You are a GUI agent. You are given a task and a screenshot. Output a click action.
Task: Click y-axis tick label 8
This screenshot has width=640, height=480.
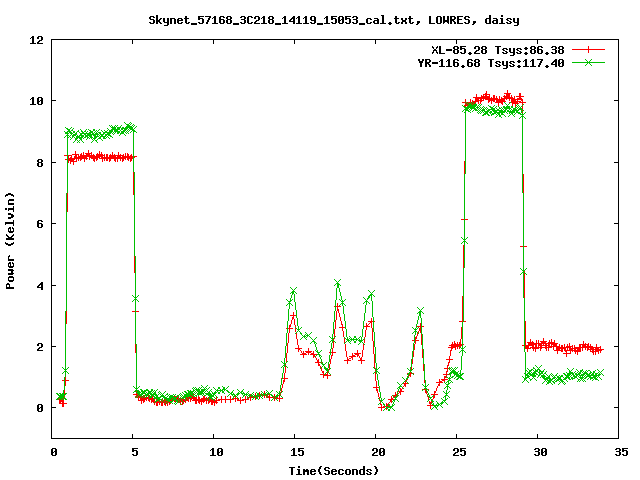40,163
